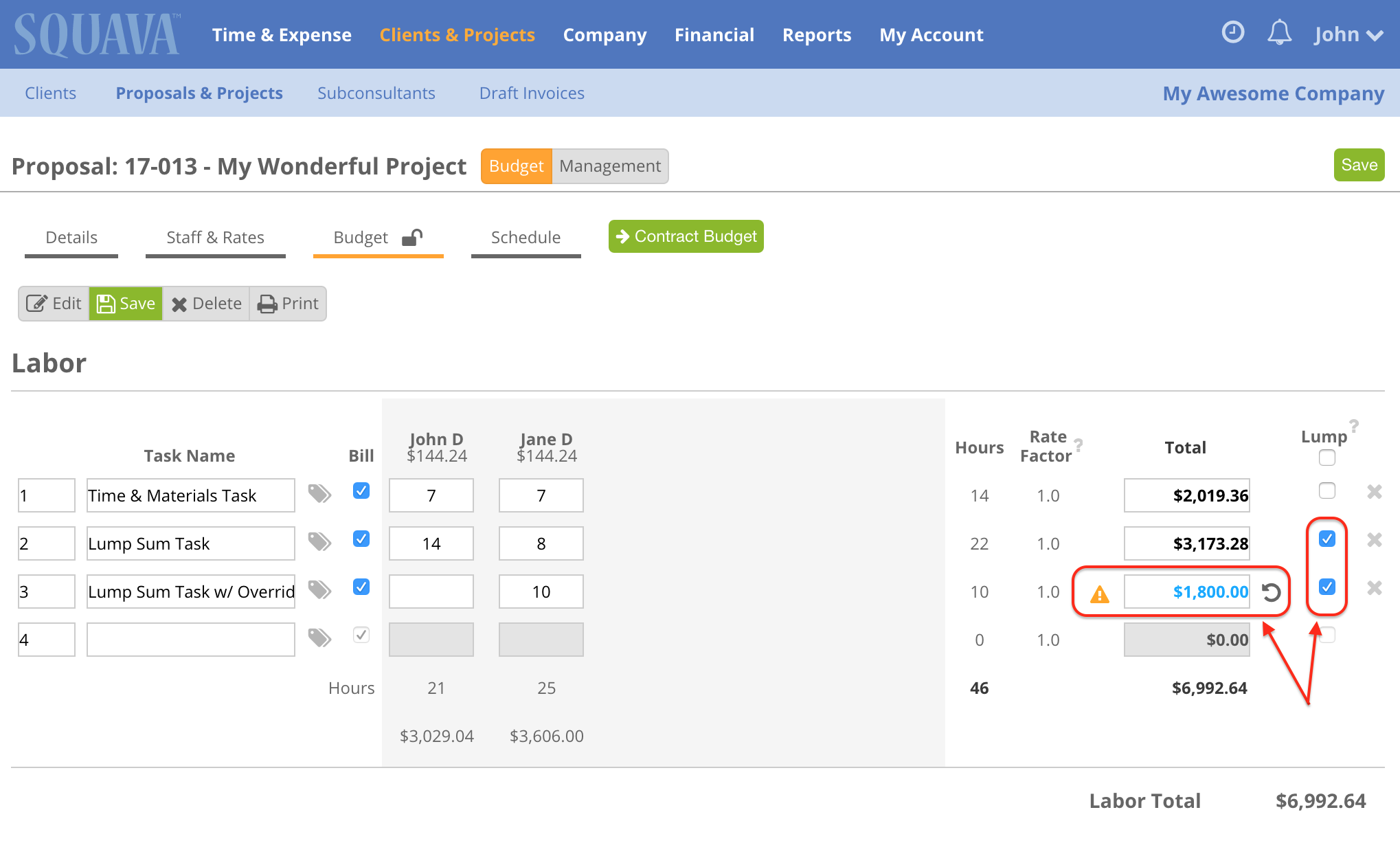Open the clock timer icon in header

(x=1233, y=32)
